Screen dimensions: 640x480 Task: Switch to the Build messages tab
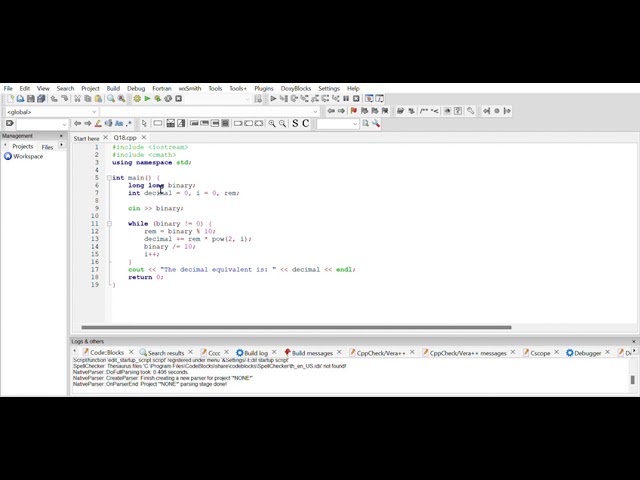312,353
